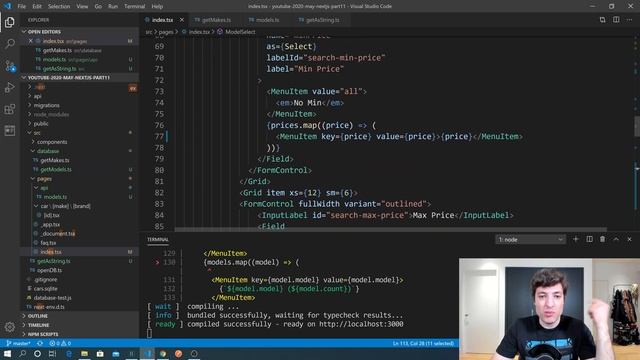The image size is (640, 360).
Task: Open the editor More Actions ellipsis
Action: pyautogui.click(x=629, y=20)
